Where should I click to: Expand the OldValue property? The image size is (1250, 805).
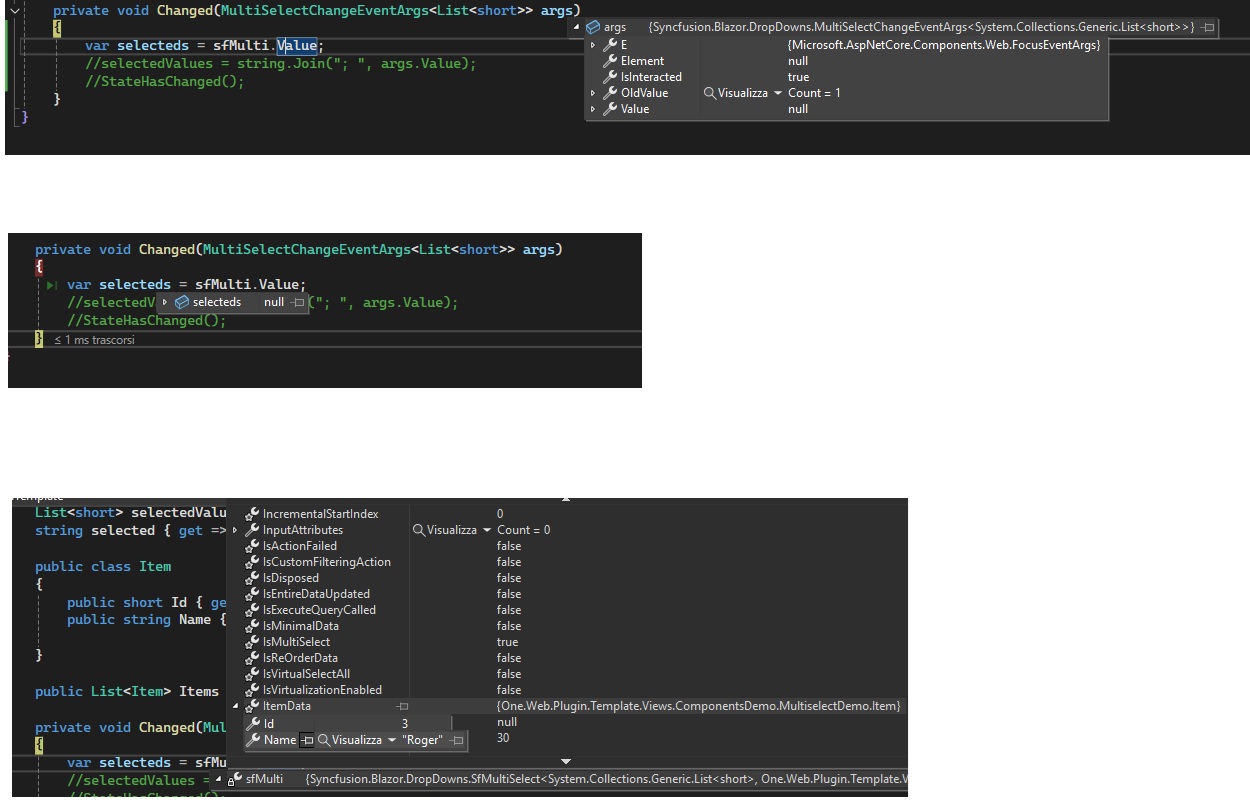tap(593, 93)
